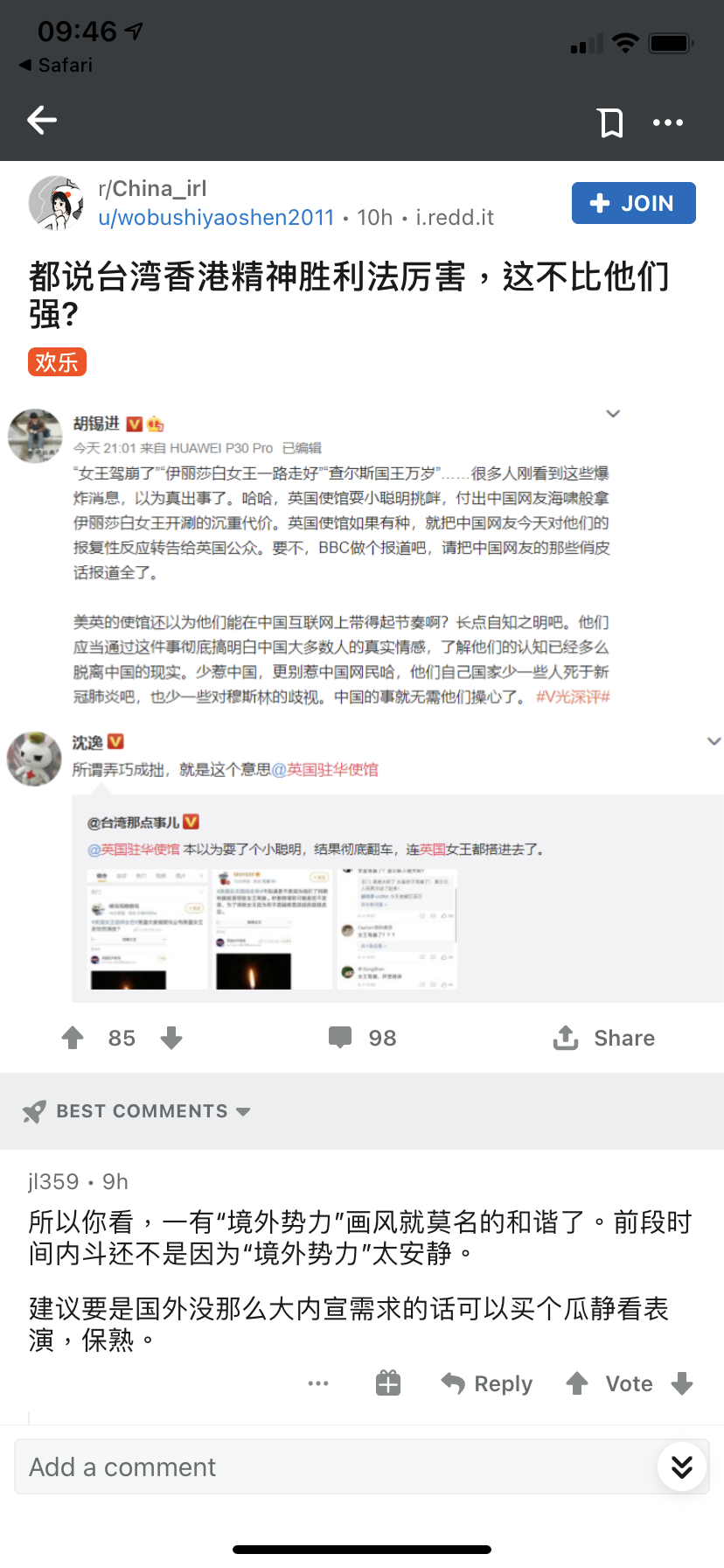Open the r/China_irl subreddit link
This screenshot has width=724, height=1568.
(x=152, y=188)
